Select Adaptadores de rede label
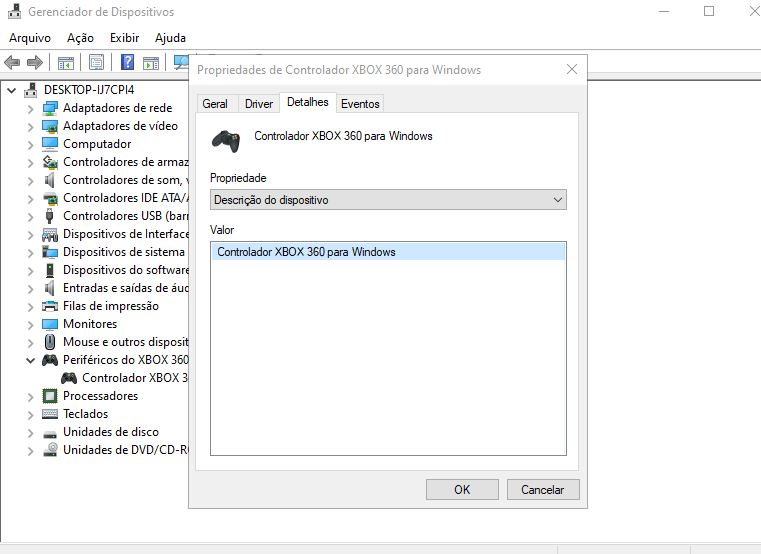 [x=117, y=108]
